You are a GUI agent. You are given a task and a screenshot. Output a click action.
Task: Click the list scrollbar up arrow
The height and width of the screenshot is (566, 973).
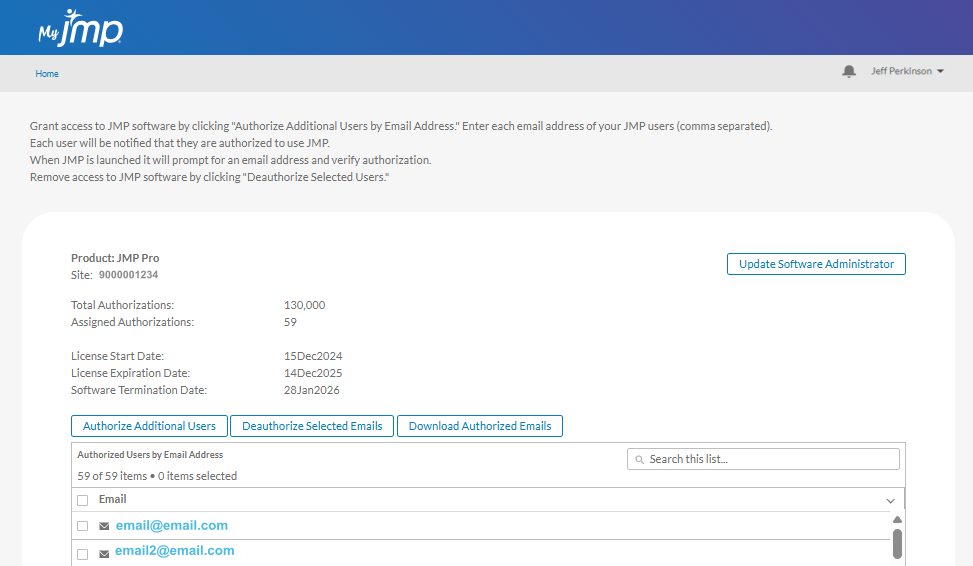897,519
